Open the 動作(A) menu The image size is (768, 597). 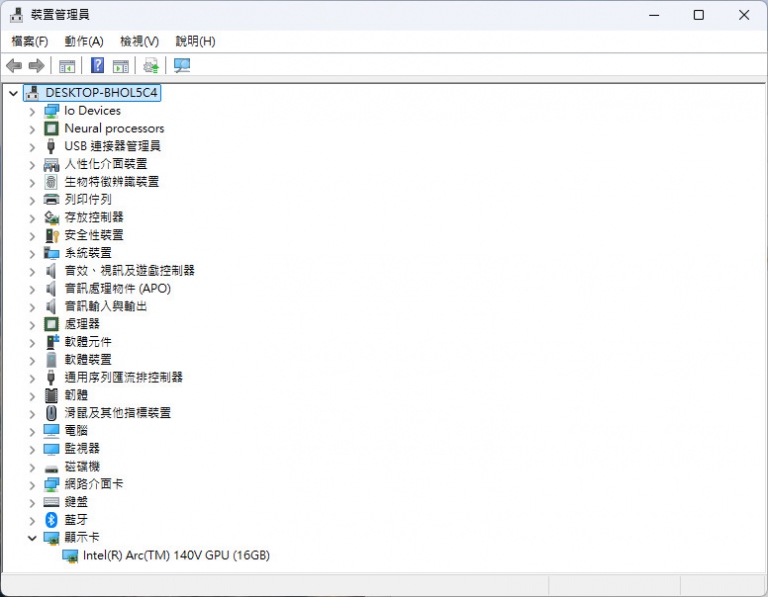pyautogui.click(x=84, y=41)
